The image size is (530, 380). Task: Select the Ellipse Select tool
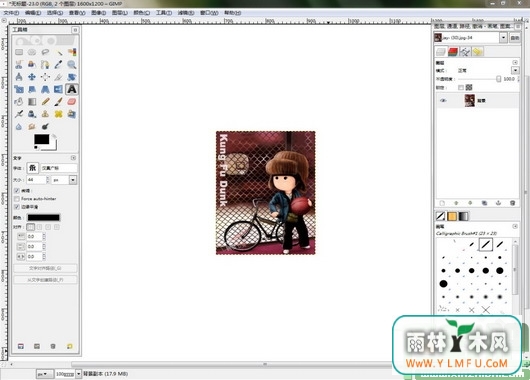click(32, 52)
